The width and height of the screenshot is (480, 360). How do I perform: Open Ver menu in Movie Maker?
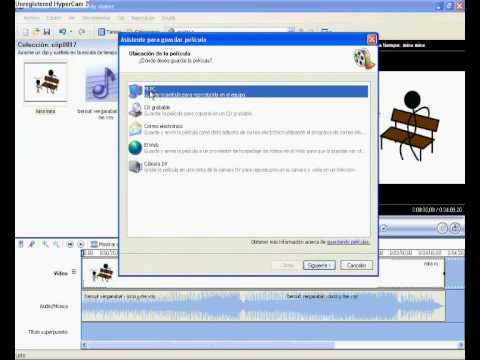click(72, 18)
